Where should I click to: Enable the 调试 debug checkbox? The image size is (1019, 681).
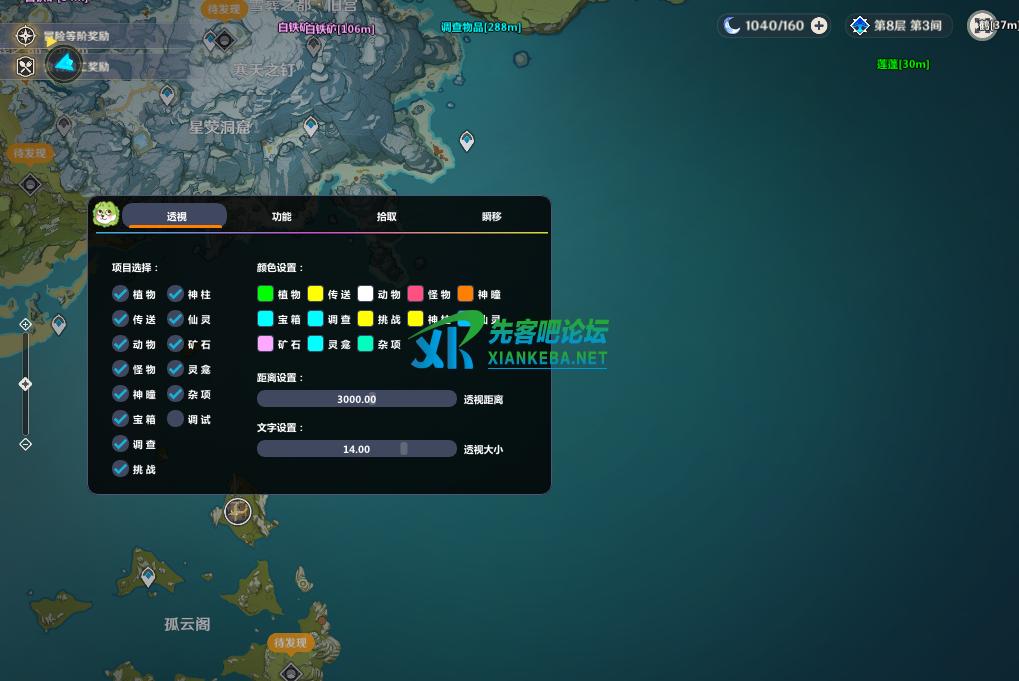click(x=176, y=419)
